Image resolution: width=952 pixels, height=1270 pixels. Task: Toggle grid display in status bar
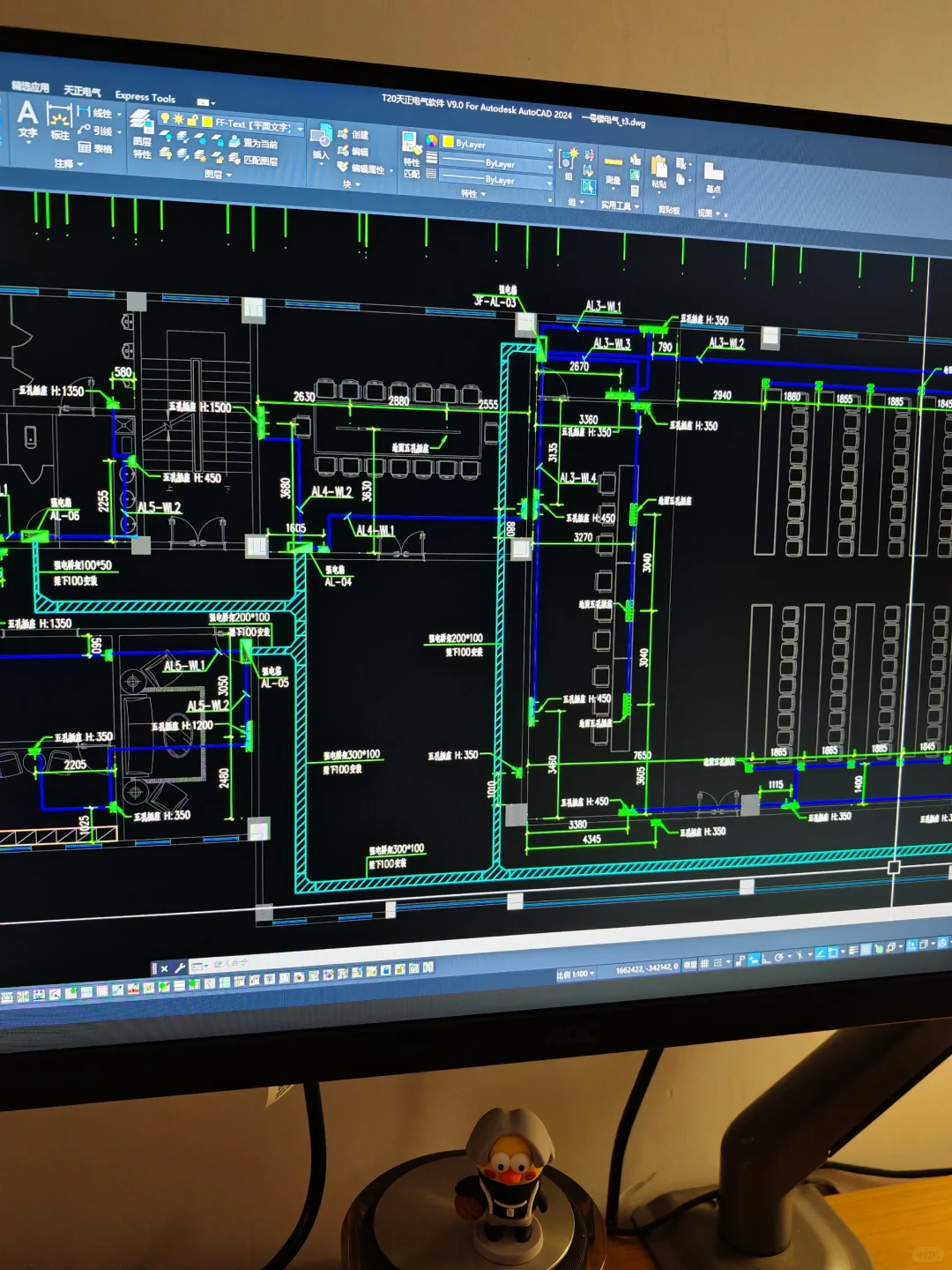704,963
